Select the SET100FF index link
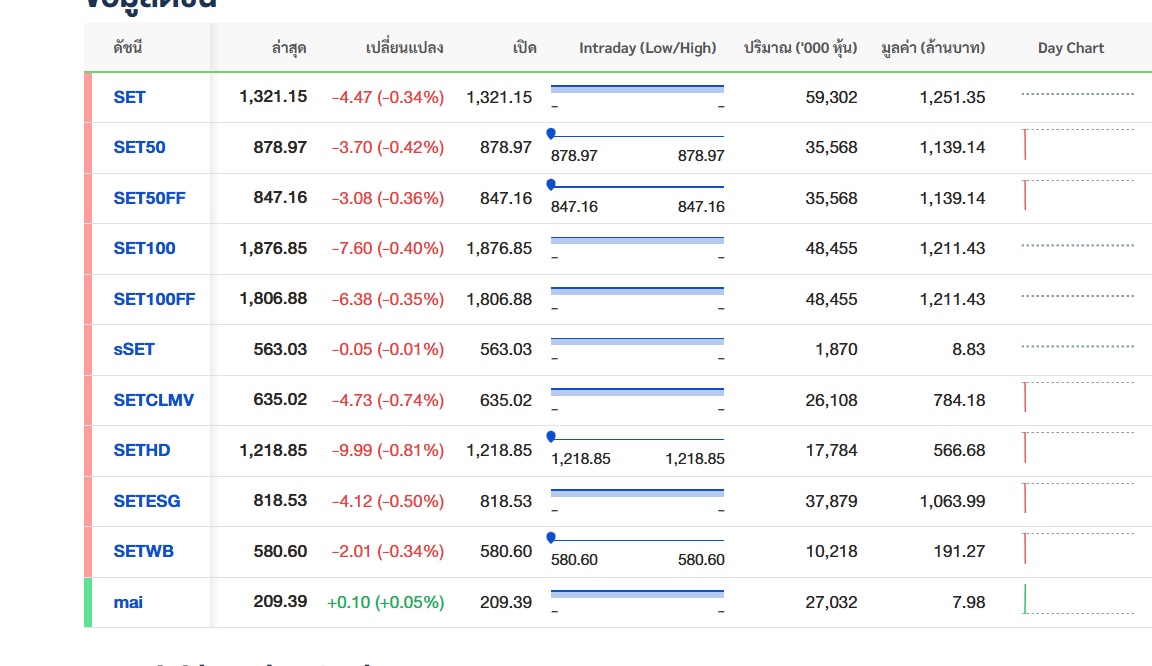Viewport: 1152px width, 666px height. [x=154, y=298]
